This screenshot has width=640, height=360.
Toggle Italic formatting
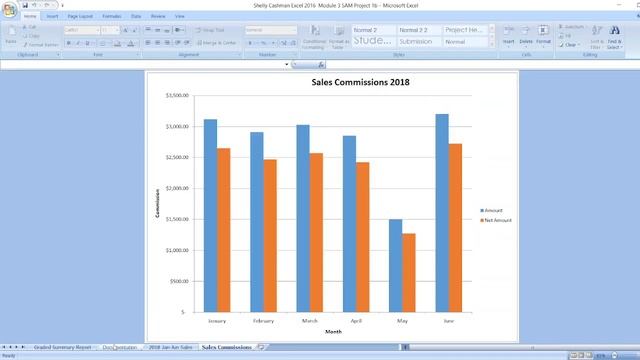[78, 43]
